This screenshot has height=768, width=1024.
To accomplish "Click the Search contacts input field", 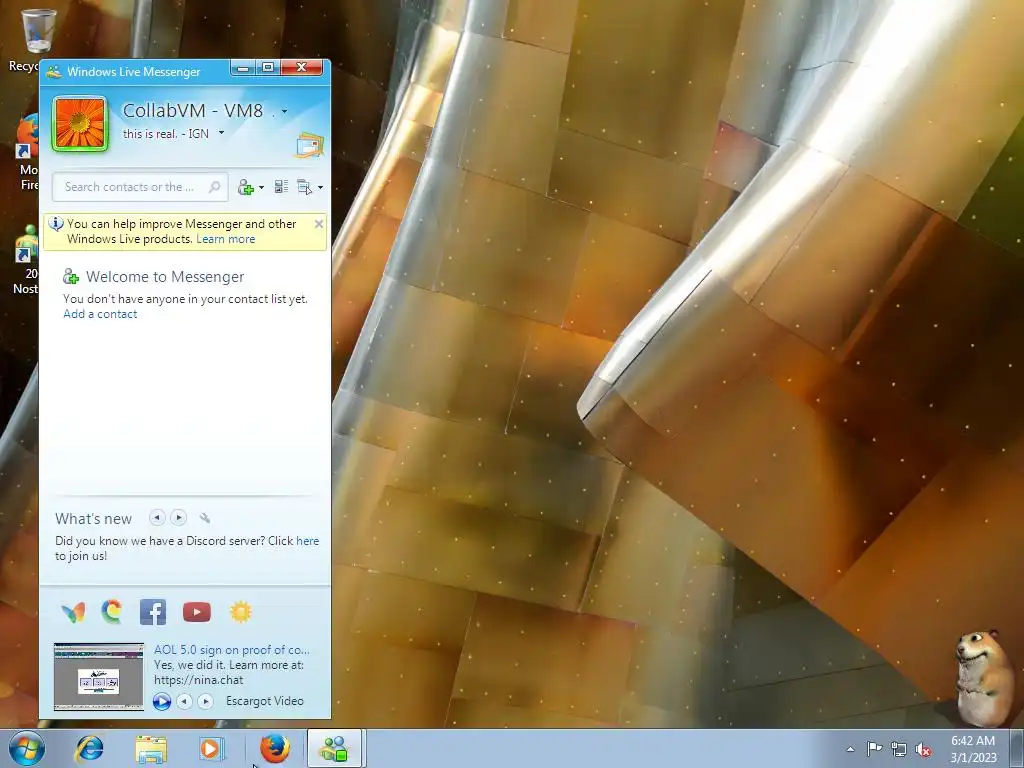I will 140,187.
